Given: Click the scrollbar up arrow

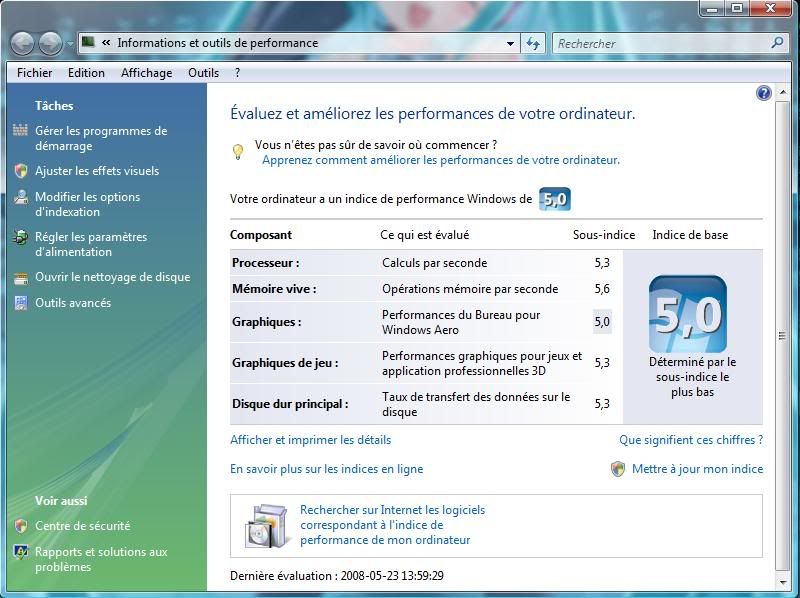Looking at the screenshot, I should point(782,92).
